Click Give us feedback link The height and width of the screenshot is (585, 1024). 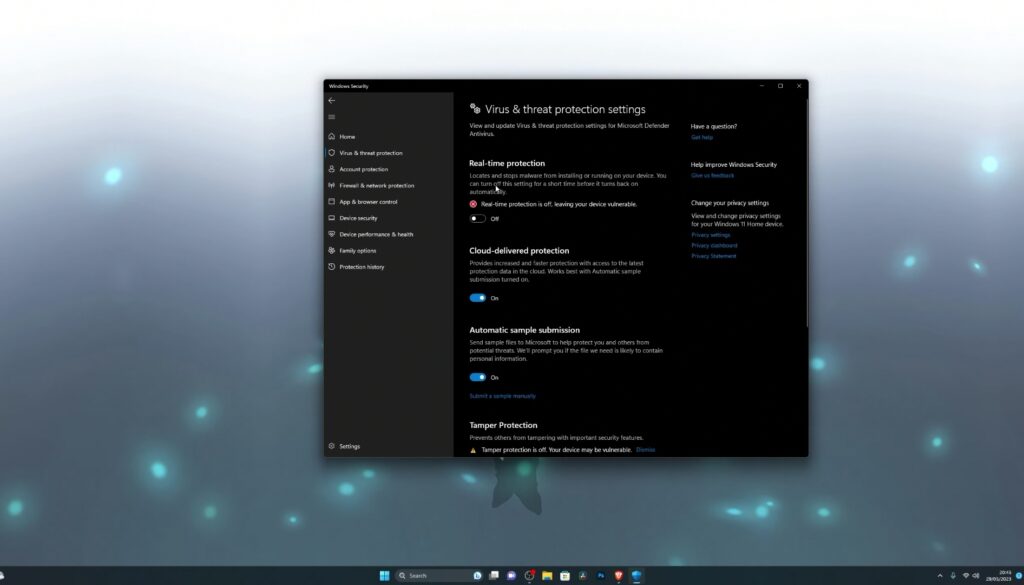712,176
